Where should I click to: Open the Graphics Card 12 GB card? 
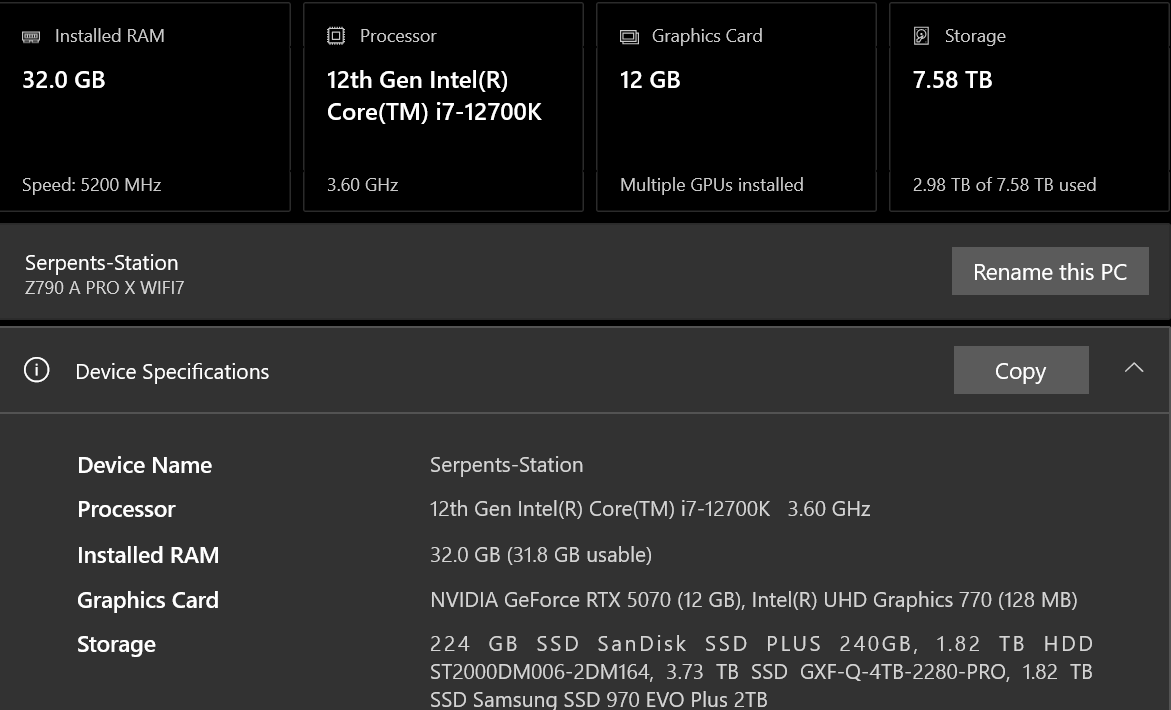click(x=736, y=107)
